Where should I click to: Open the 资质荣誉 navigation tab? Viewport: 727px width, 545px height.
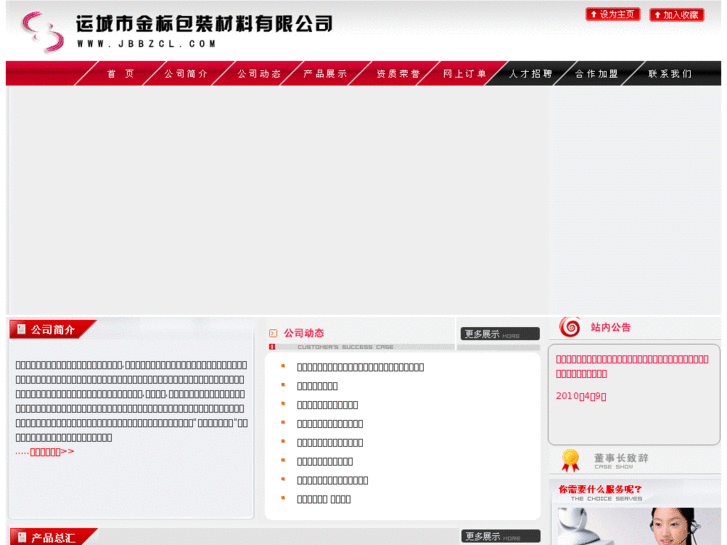coord(398,74)
